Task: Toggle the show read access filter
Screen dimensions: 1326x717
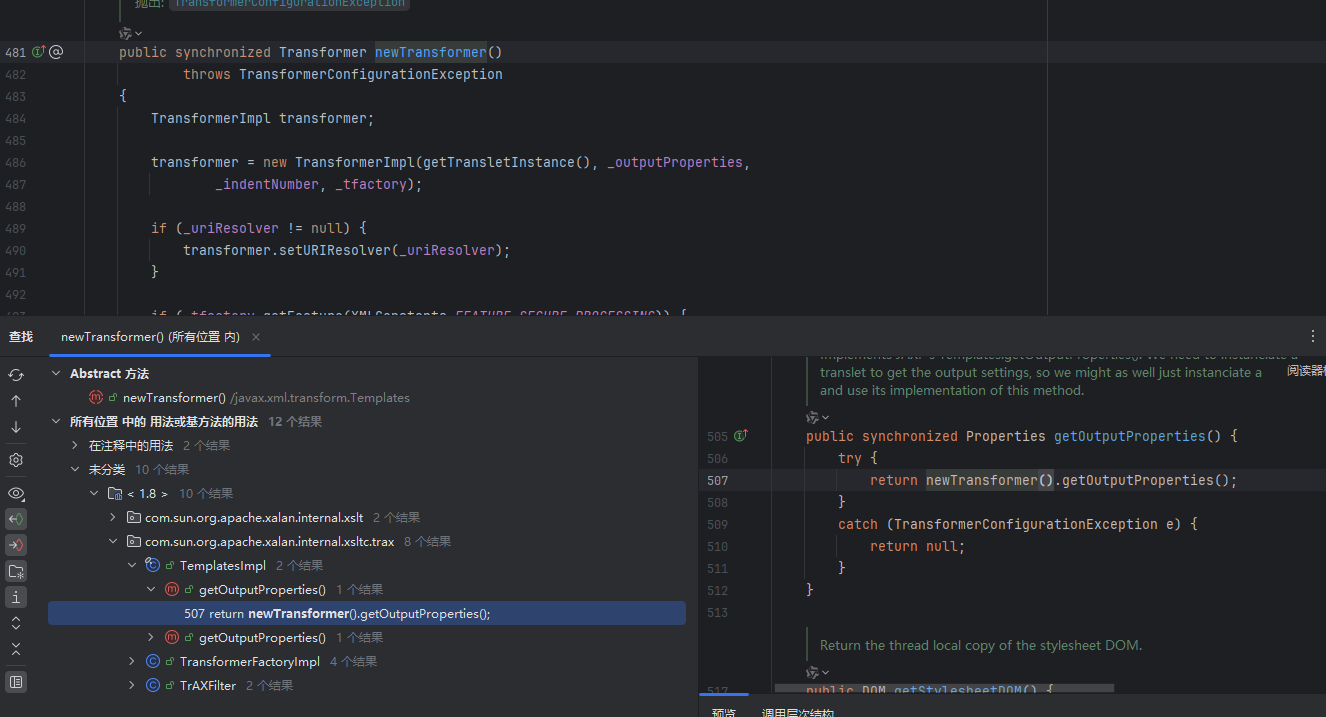Action: 16,519
